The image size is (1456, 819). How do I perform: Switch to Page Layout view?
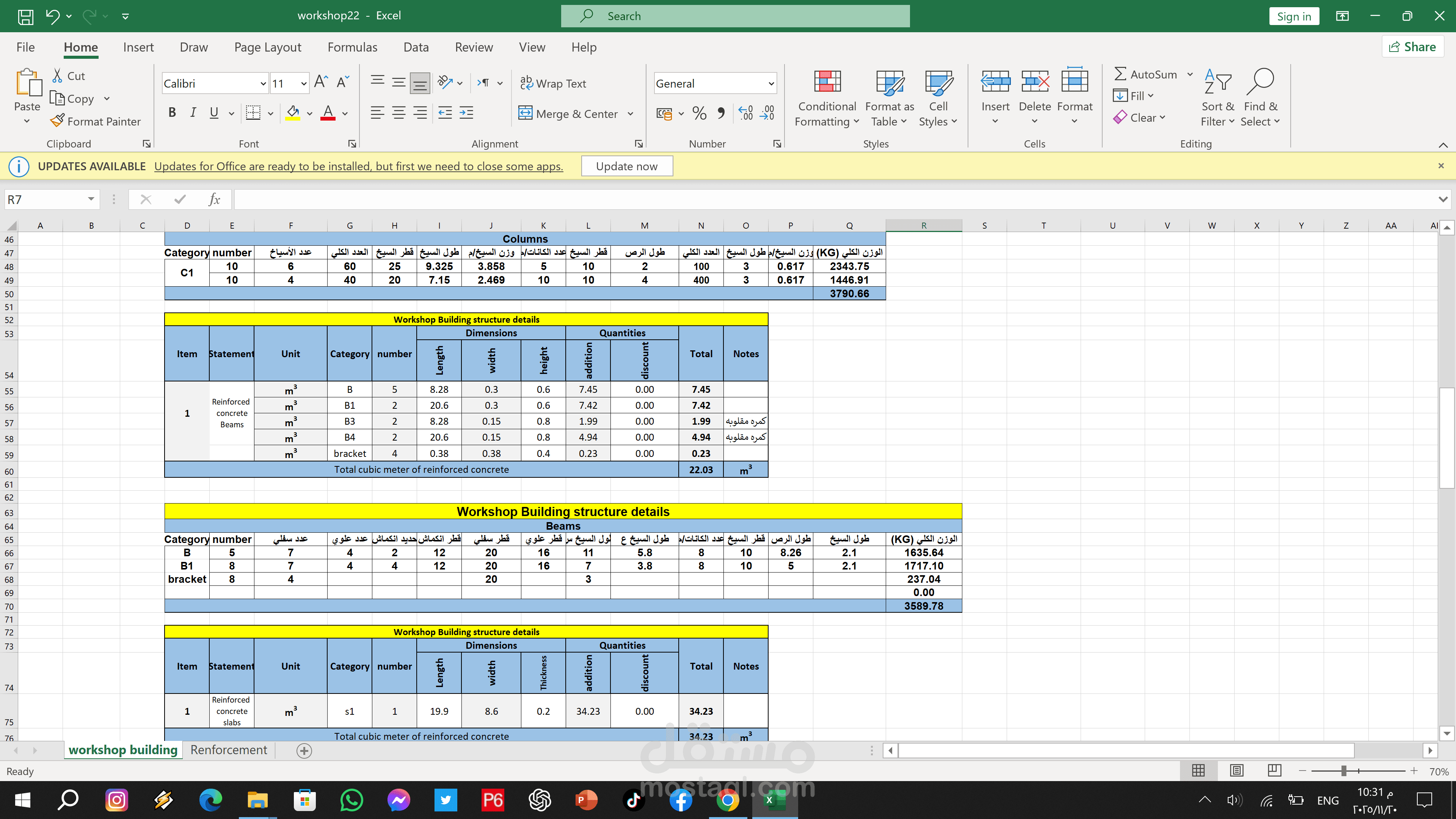coord(1236,771)
